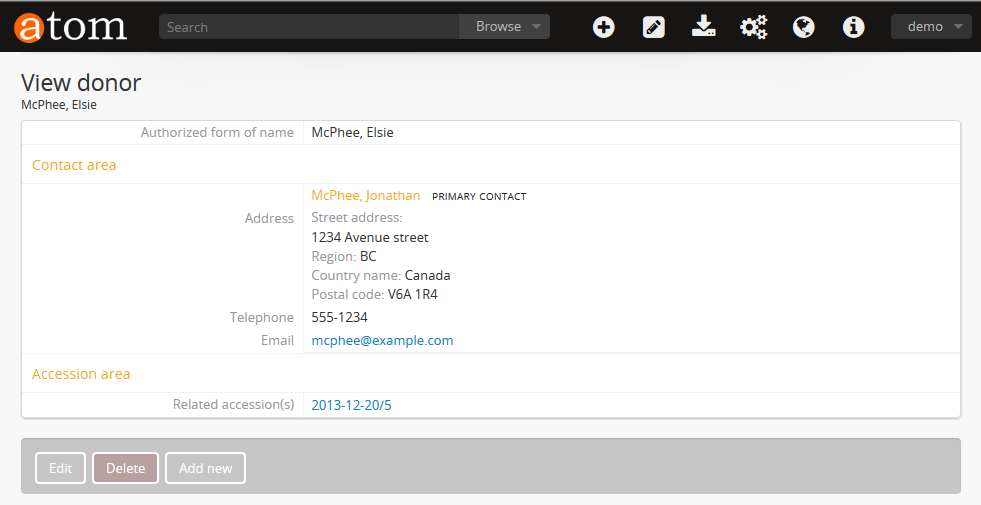Click the Contact area heading
981x505 pixels.
click(x=74, y=165)
